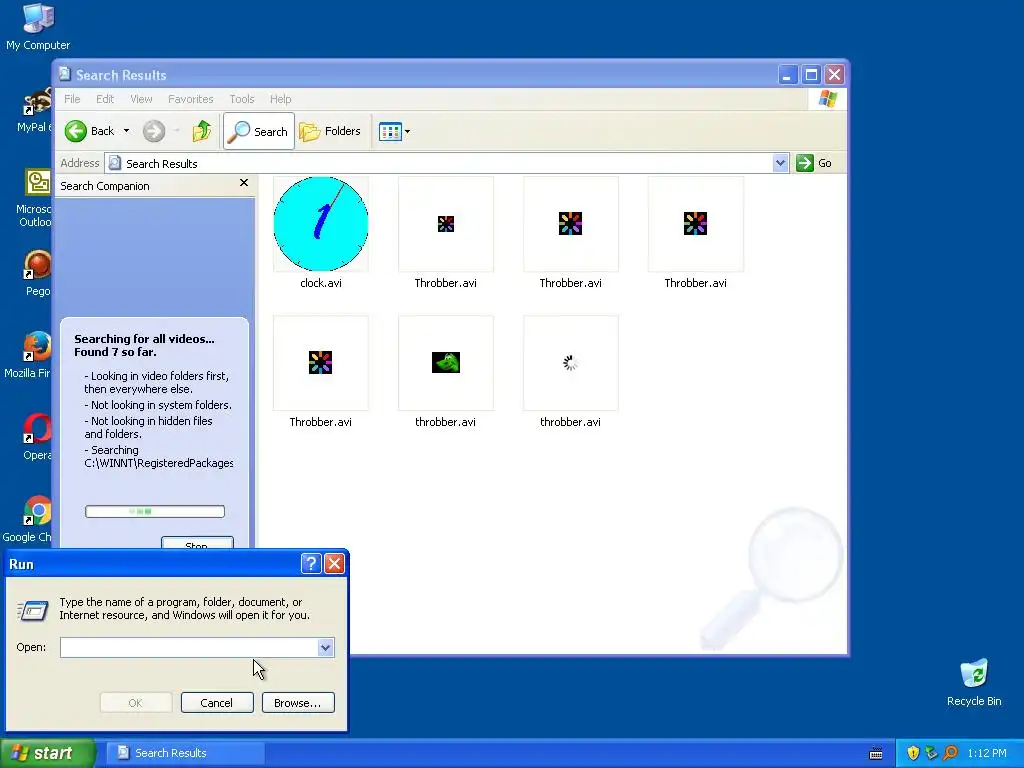Click the green Back arrow button

click(x=76, y=131)
